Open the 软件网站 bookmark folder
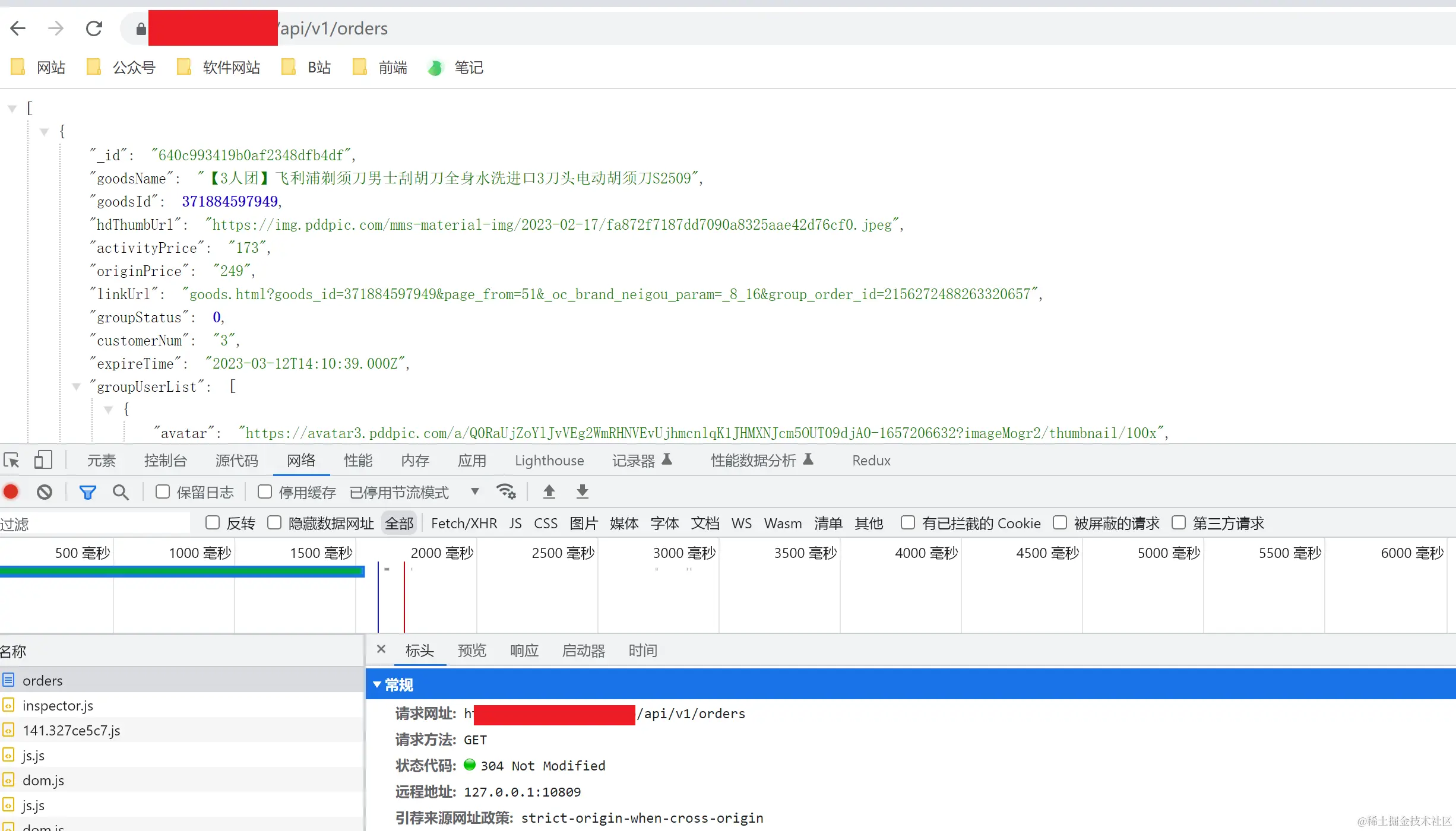The image size is (1456, 831). 219,67
